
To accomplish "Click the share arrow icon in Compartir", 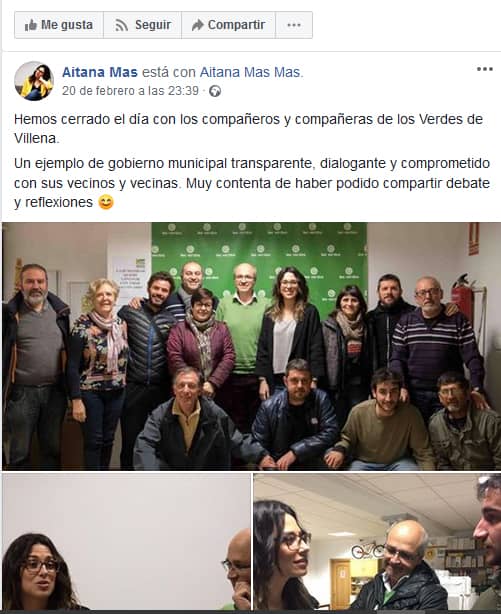I will (198, 25).
